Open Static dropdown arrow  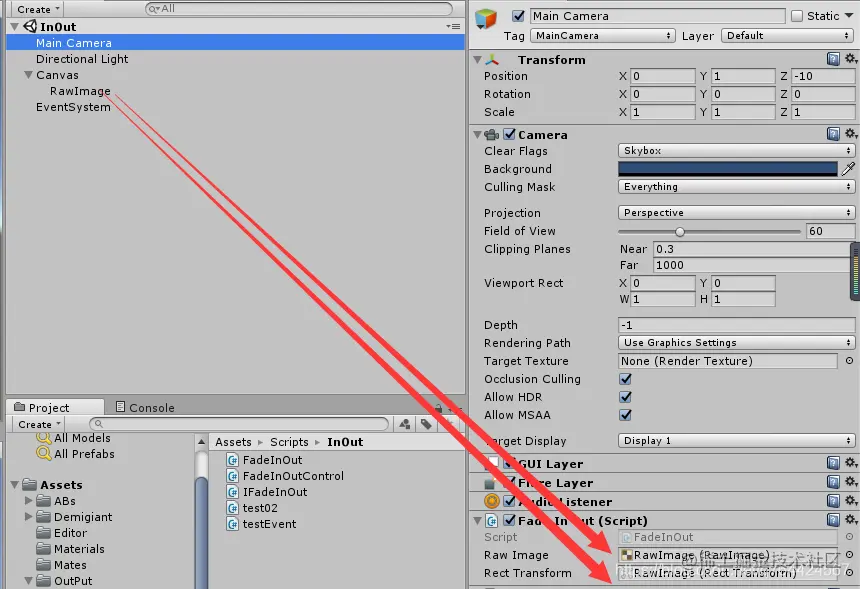coord(849,16)
